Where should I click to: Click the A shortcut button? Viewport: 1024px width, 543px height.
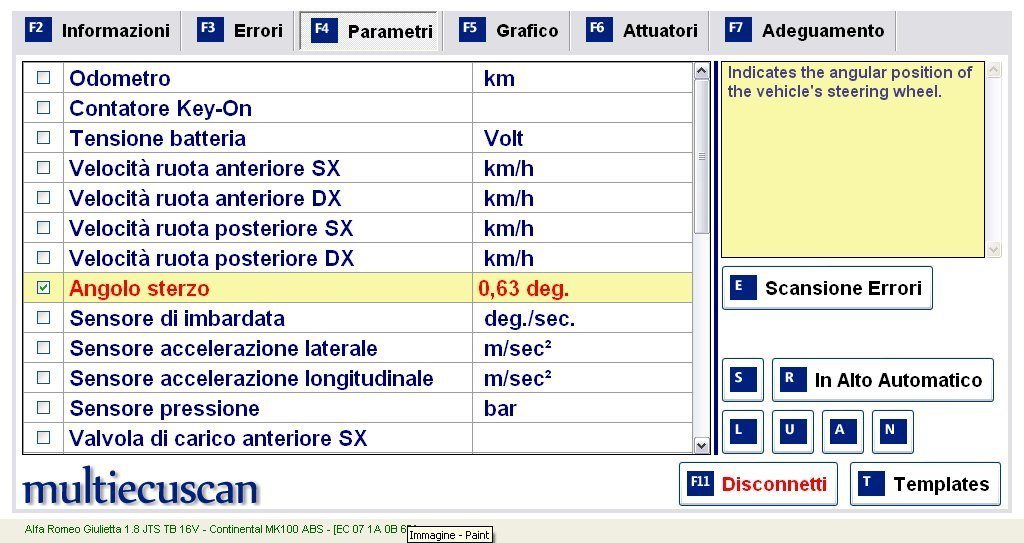[842, 431]
